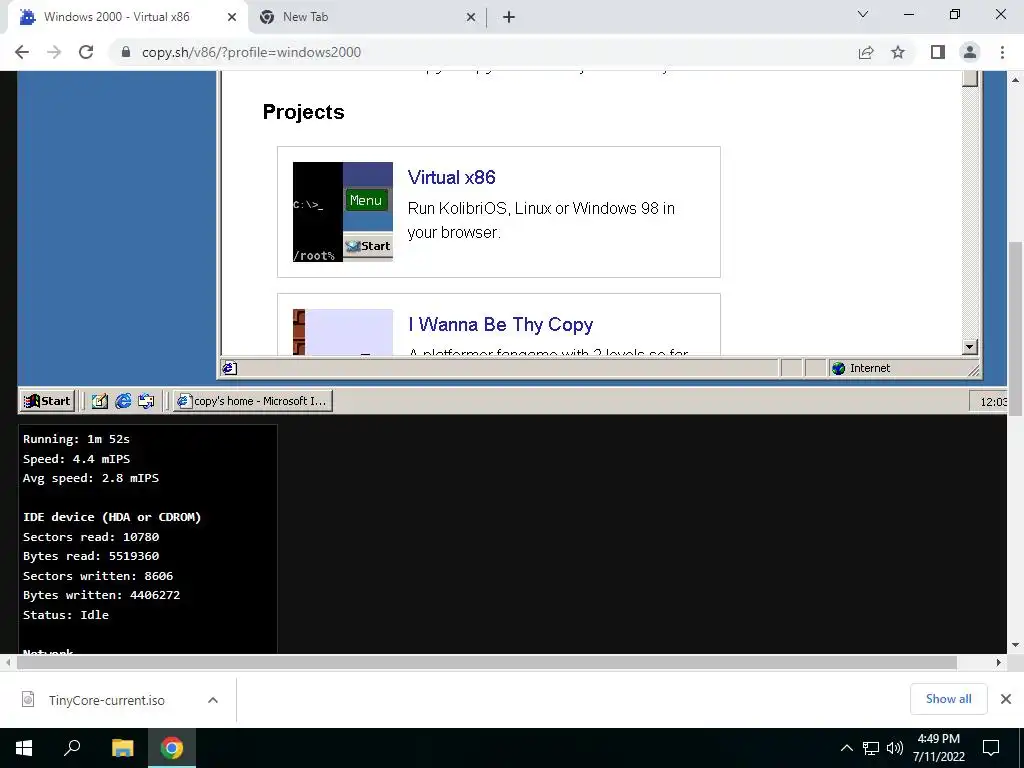
Task: Click the Sectors read: 10780 text
Action: (x=91, y=537)
